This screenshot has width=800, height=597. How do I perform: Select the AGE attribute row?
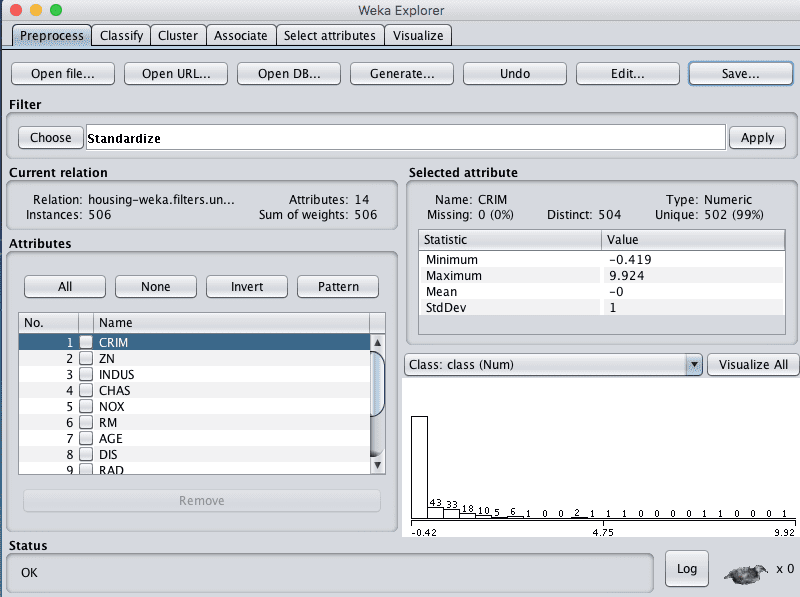click(194, 438)
